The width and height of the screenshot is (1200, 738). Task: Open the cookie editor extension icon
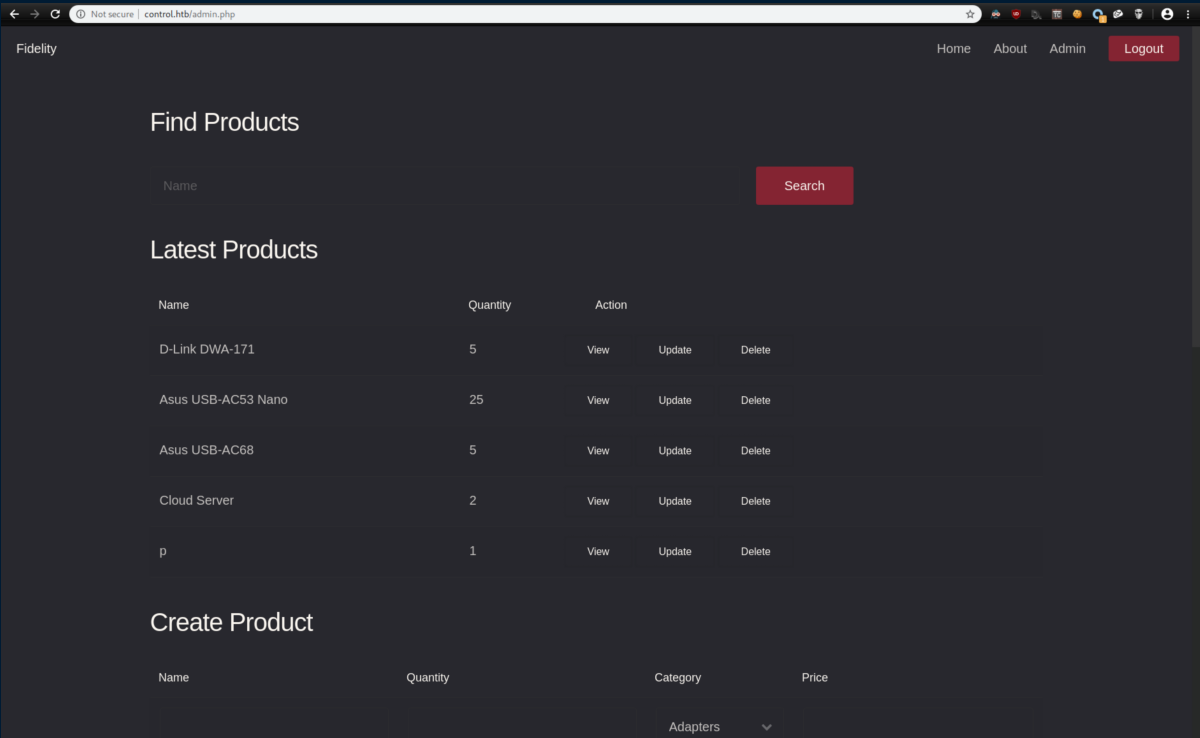pos(1077,14)
